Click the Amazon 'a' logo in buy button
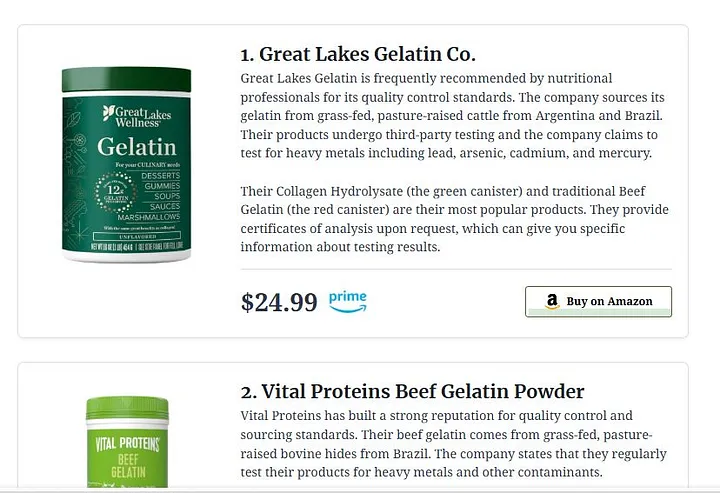The width and height of the screenshot is (720, 493). pos(552,301)
